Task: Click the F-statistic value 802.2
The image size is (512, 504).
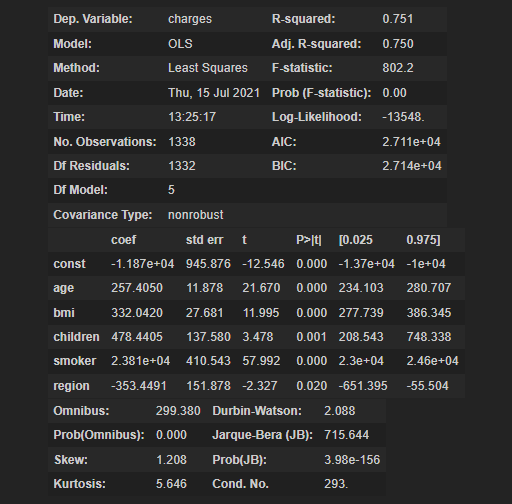Action: pos(398,68)
